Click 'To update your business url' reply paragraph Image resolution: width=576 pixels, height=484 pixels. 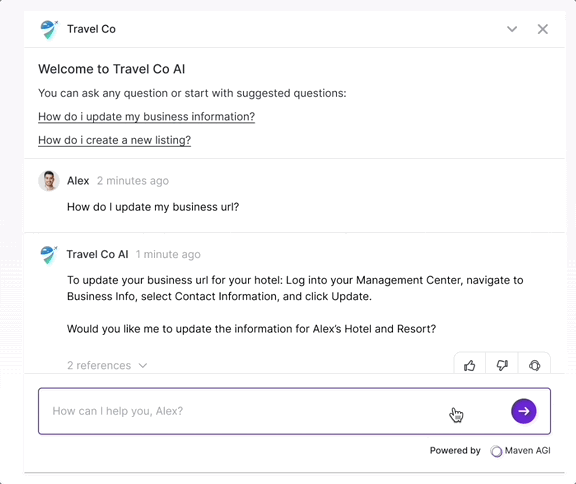(x=295, y=288)
